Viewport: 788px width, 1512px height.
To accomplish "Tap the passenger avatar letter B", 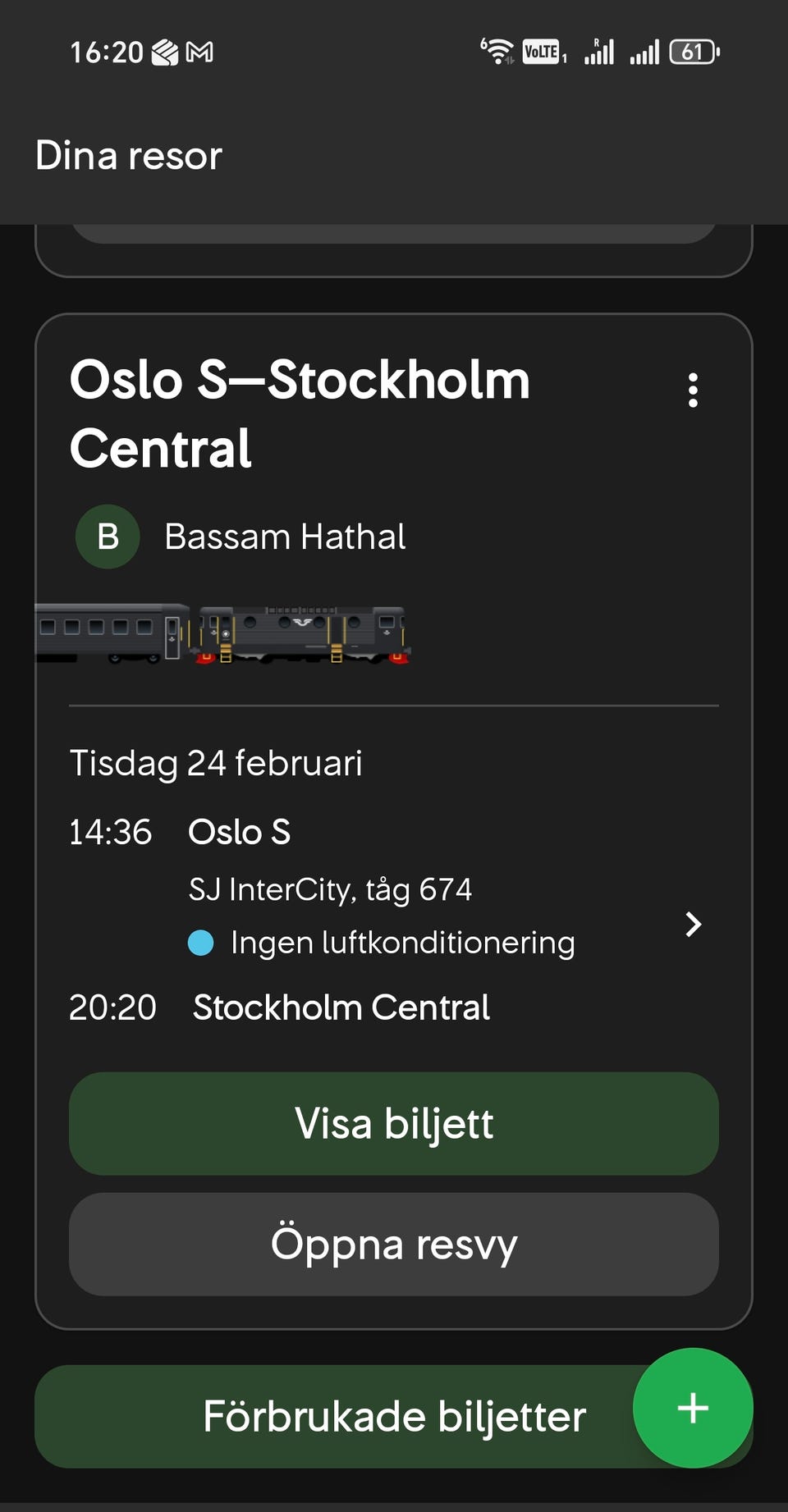I will pyautogui.click(x=108, y=537).
